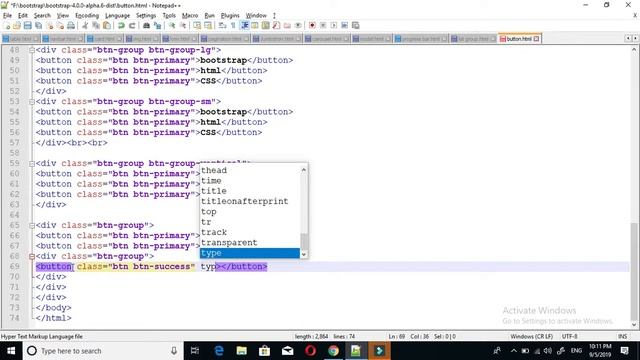
Task: Open the File menu
Action: (x=7, y=16)
